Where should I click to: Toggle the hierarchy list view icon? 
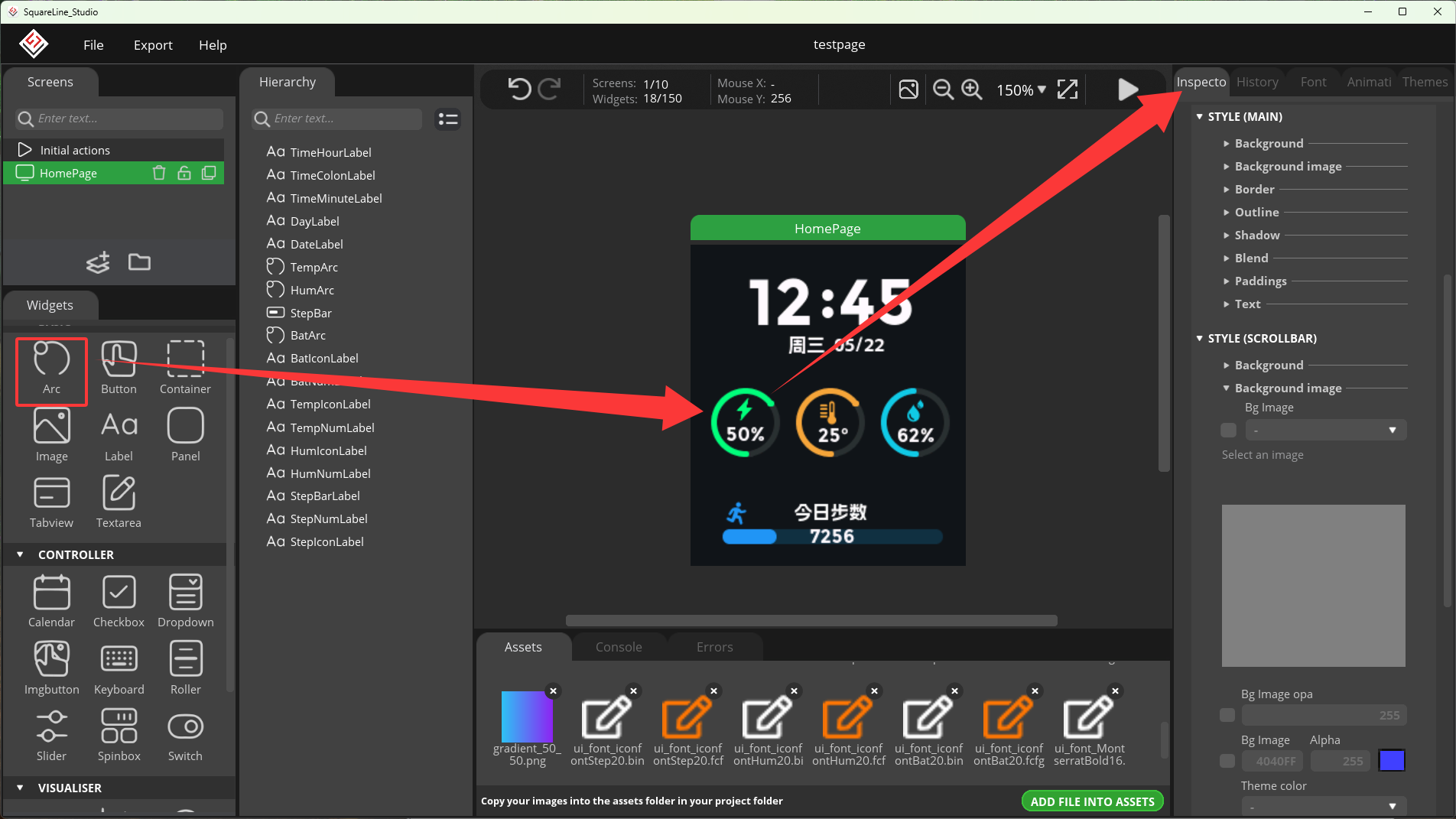pyautogui.click(x=447, y=119)
